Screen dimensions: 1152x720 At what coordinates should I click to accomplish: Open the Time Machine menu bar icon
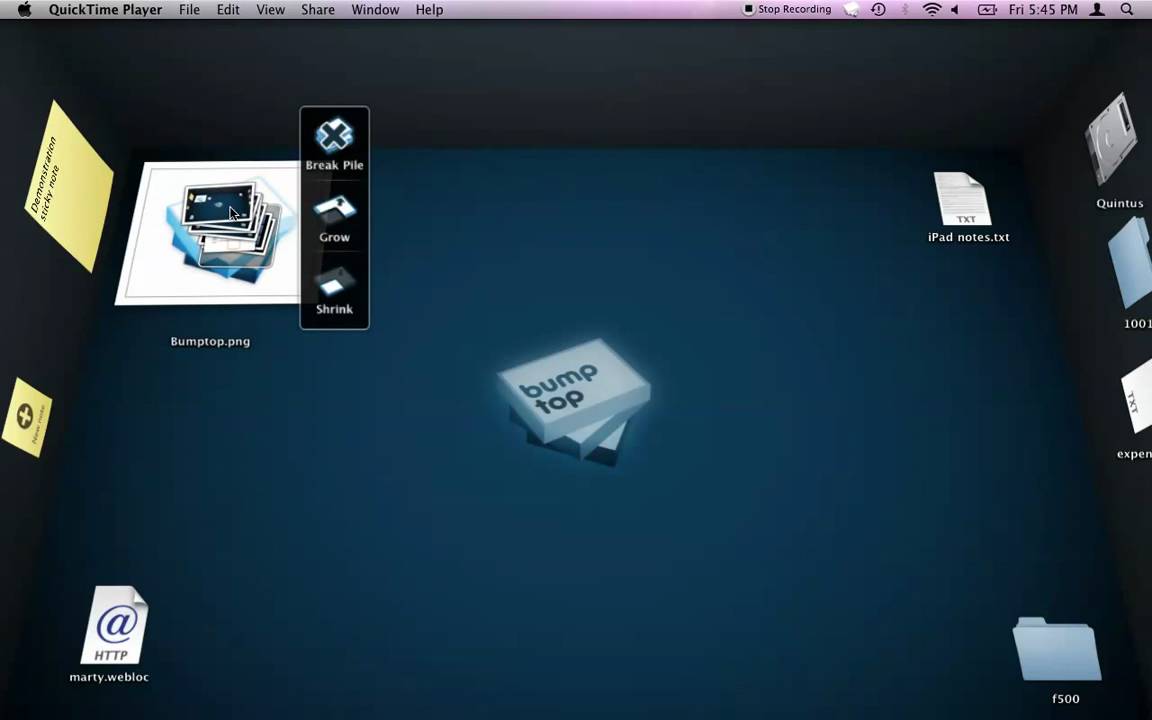878,10
